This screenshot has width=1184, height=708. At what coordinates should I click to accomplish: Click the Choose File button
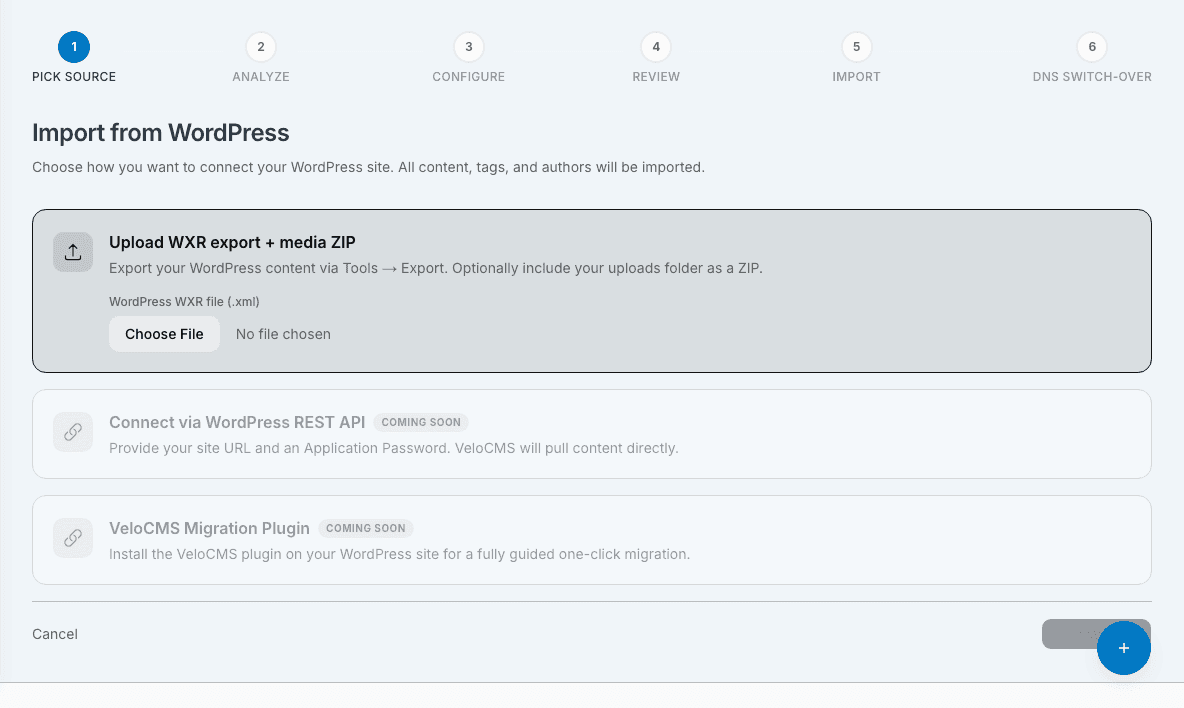click(x=165, y=334)
